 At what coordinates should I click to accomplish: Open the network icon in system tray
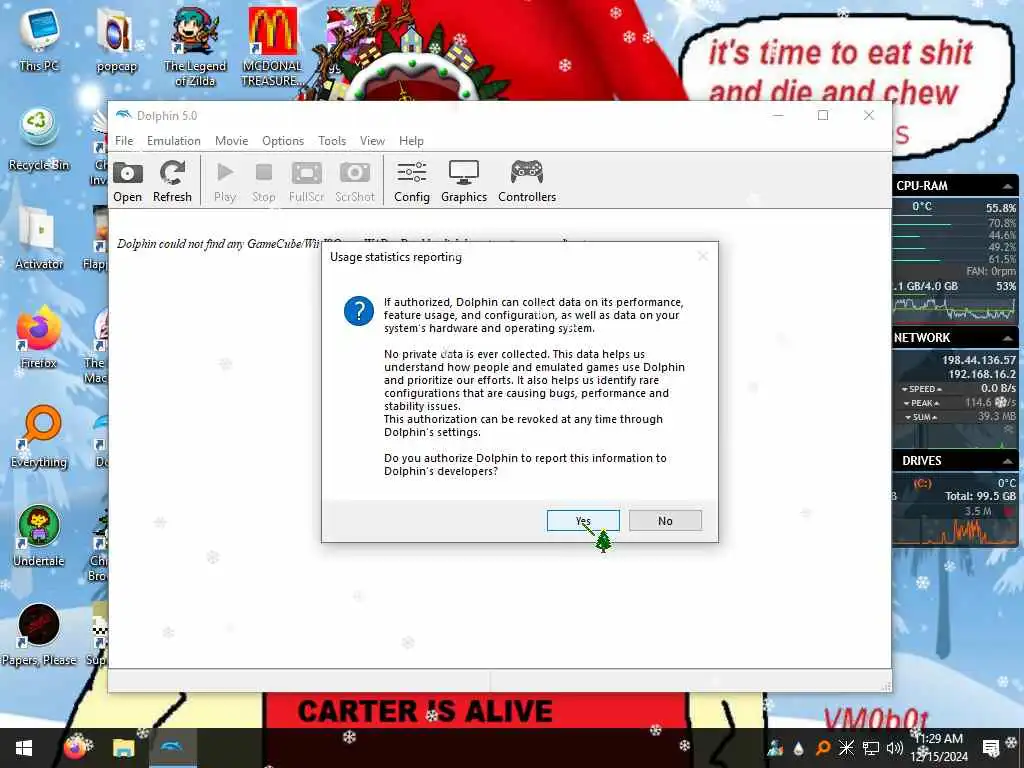click(871, 748)
